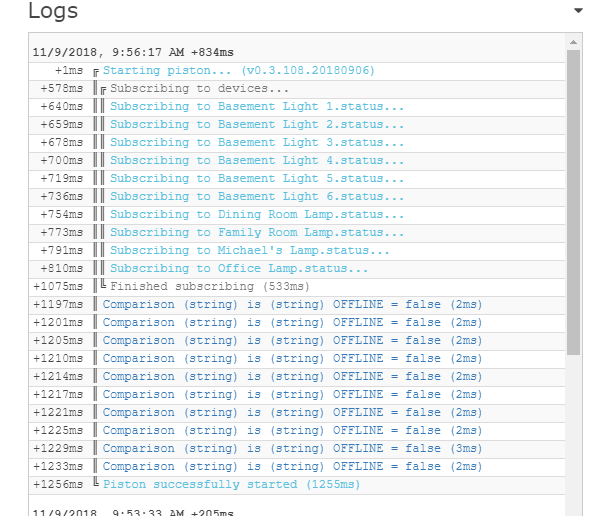Screen dimensions: 594x516
Task: Click Subscribing to Family Room Lamp.status line
Action: [257, 233]
